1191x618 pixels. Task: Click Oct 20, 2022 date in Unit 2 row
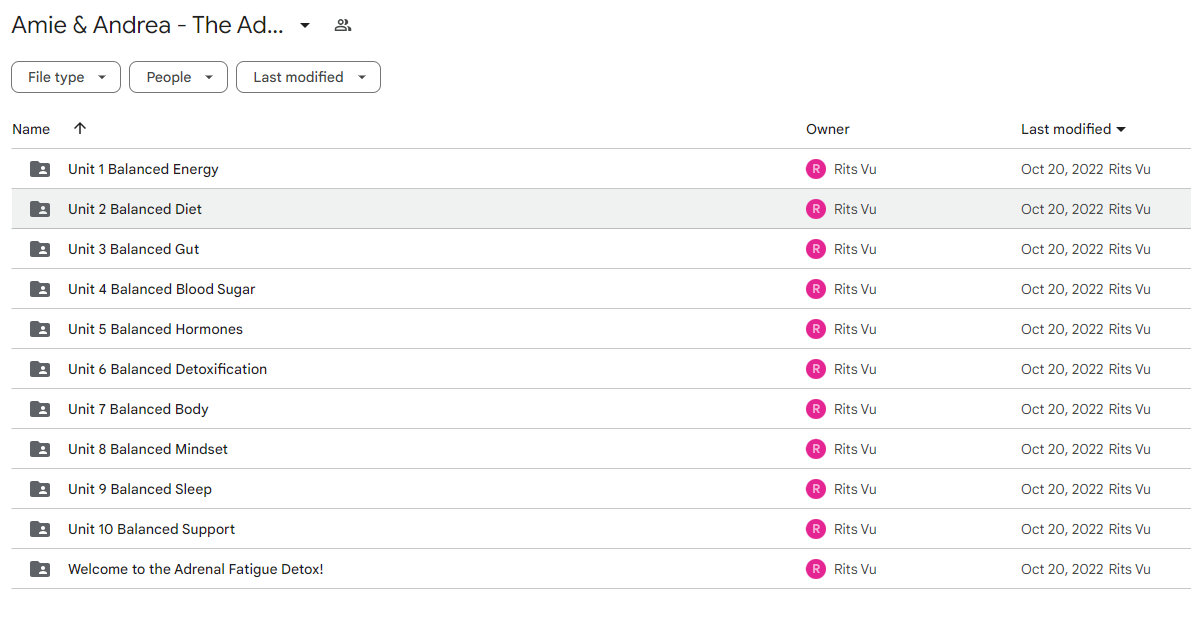coord(1062,209)
